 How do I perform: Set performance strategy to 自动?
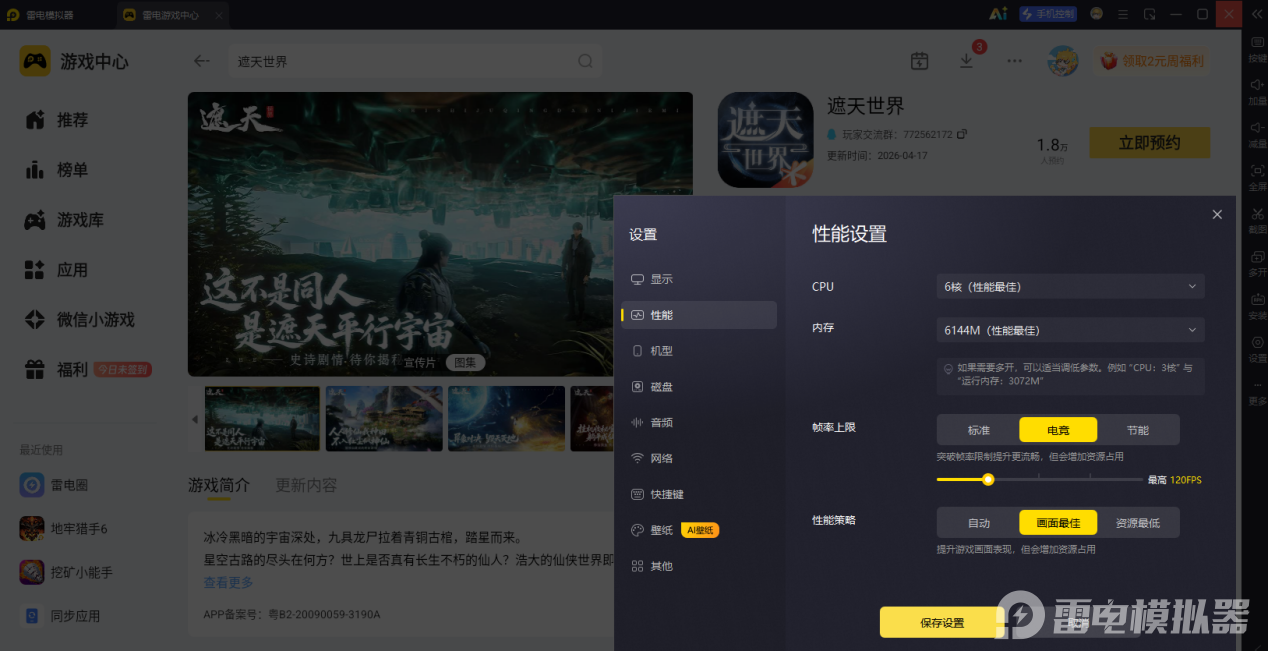pyautogui.click(x=978, y=523)
